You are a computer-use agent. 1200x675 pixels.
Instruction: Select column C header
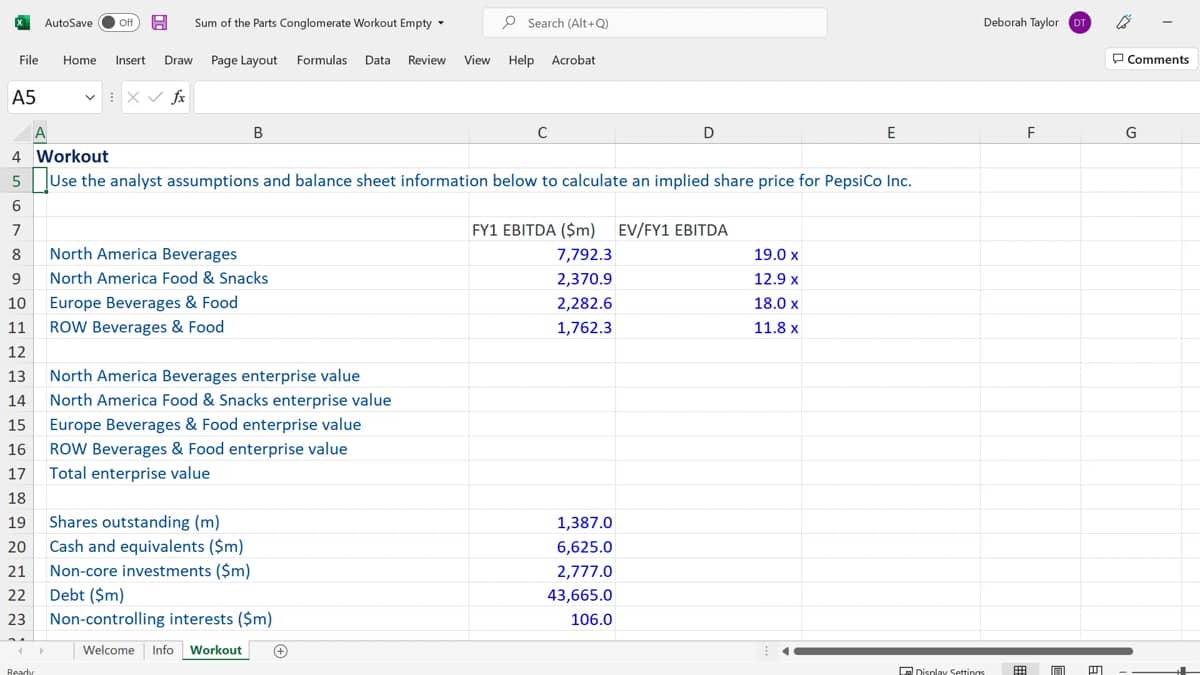coord(541,133)
